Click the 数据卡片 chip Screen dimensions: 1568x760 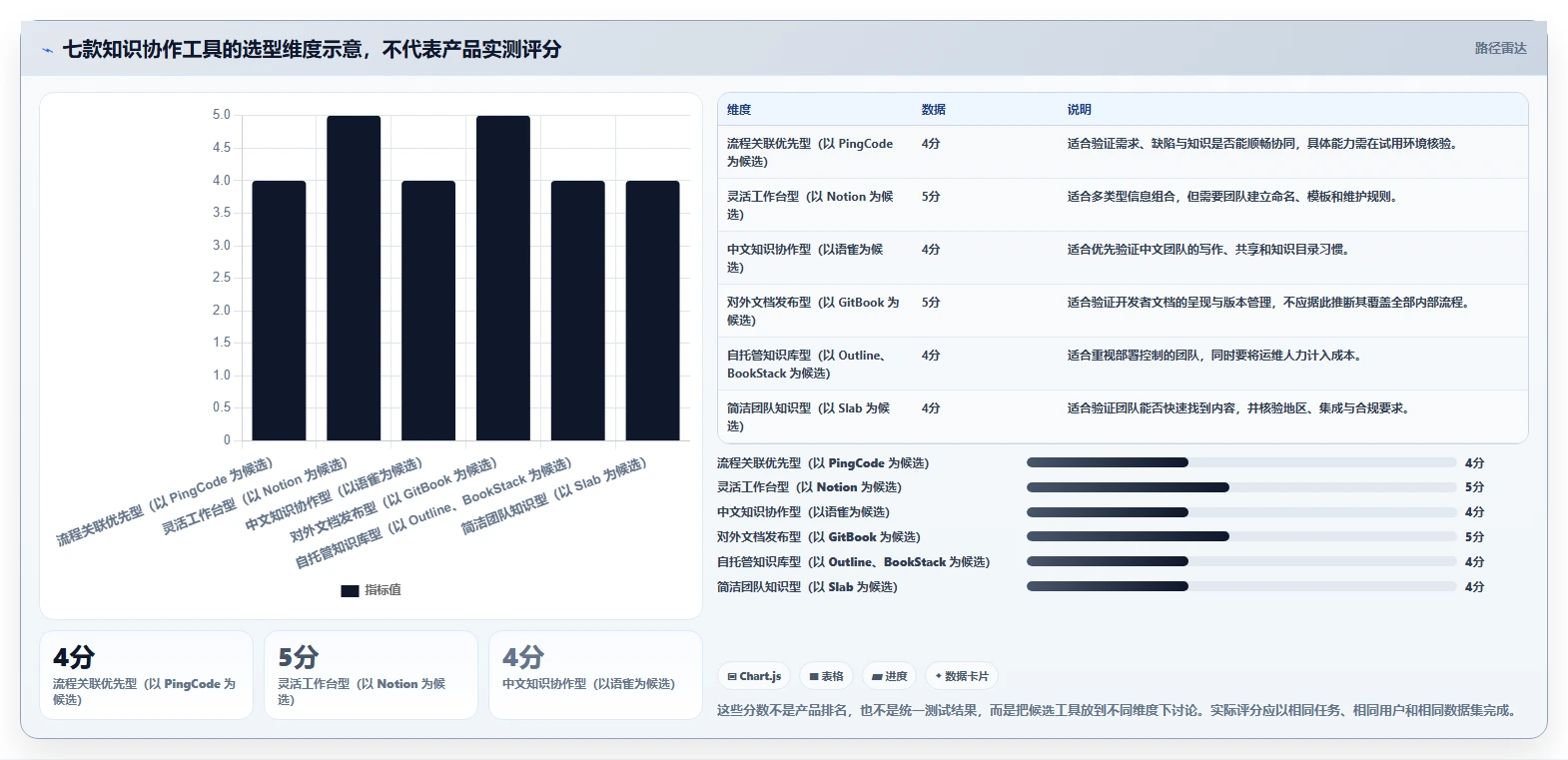pos(962,676)
